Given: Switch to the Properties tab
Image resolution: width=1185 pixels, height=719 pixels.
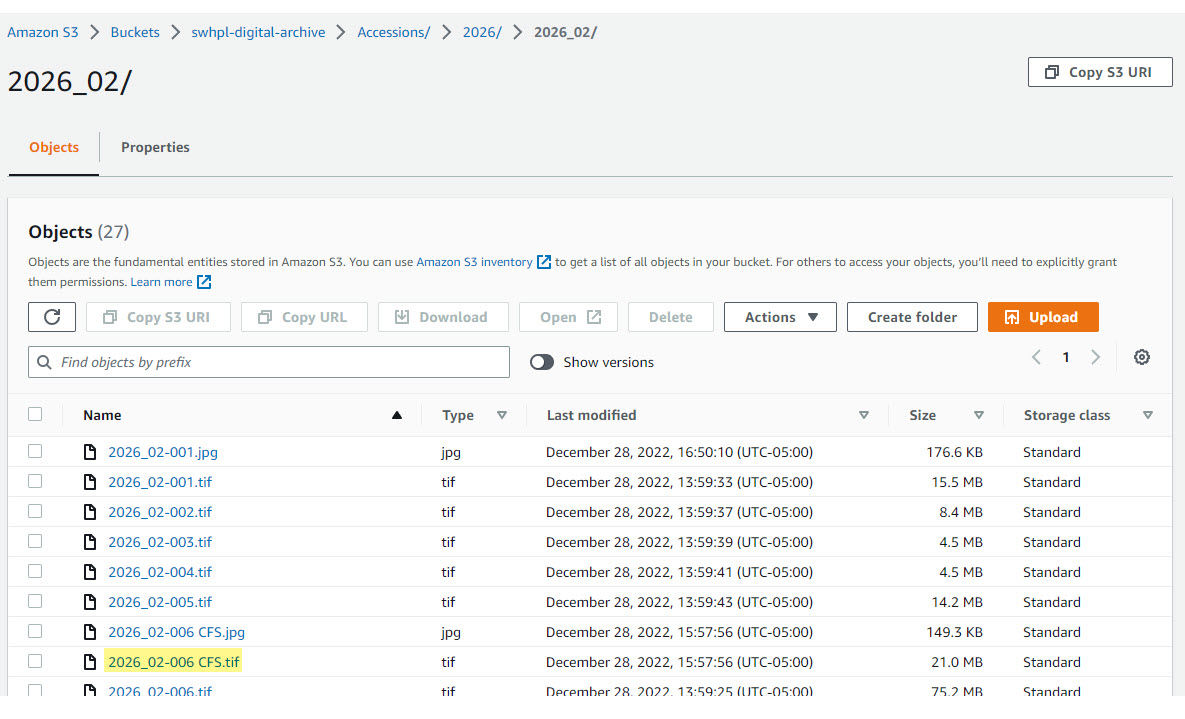Looking at the screenshot, I should [155, 147].
